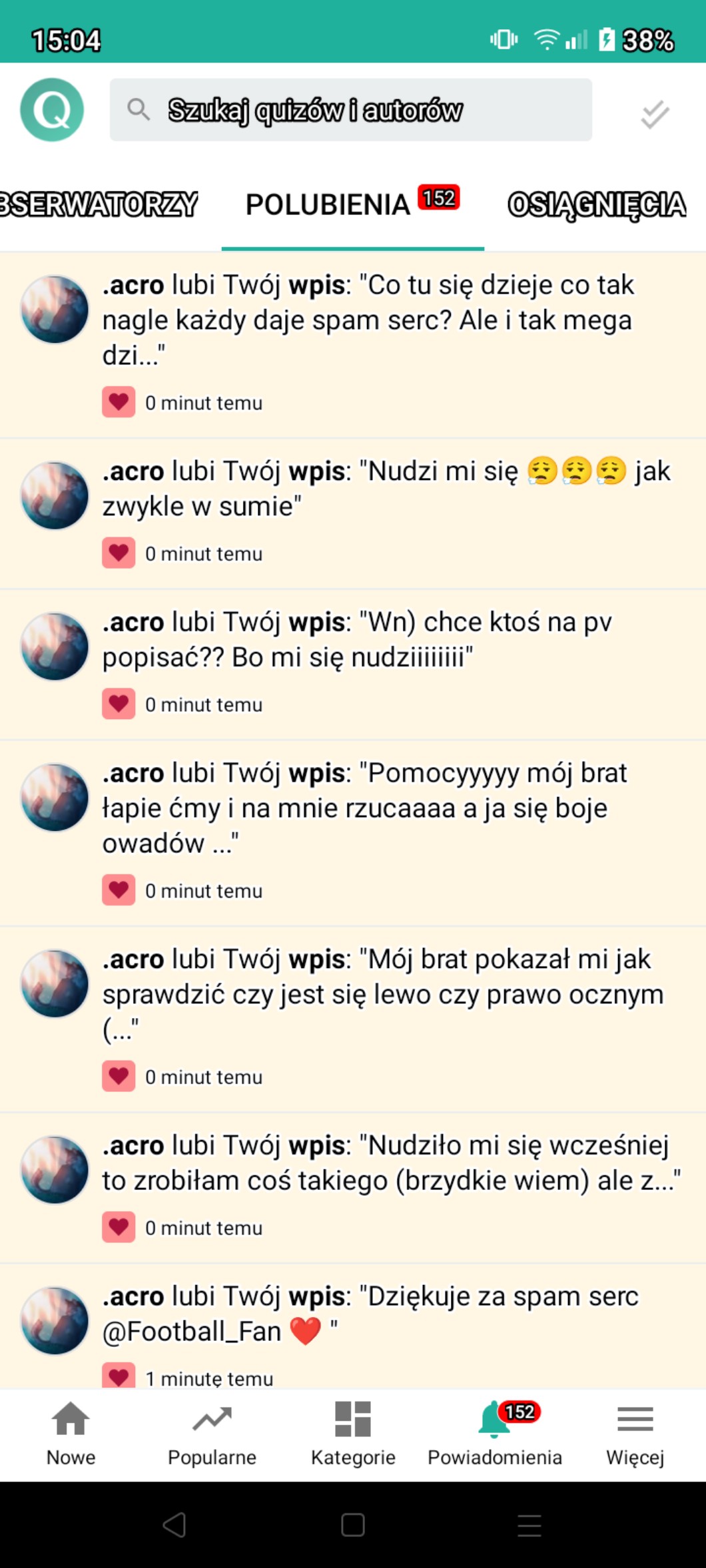
Task: Open the Więcej hamburger menu
Action: (635, 1434)
